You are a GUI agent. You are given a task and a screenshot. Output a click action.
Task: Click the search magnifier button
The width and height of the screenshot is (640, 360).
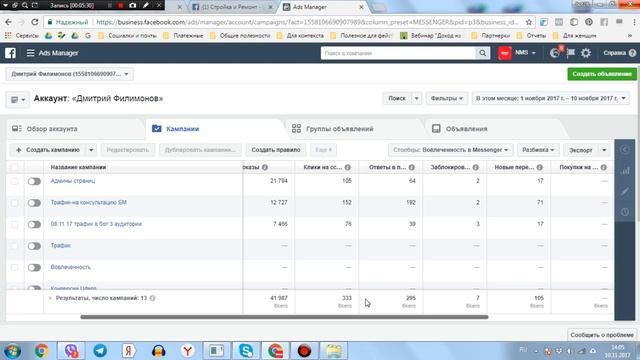click(482, 53)
